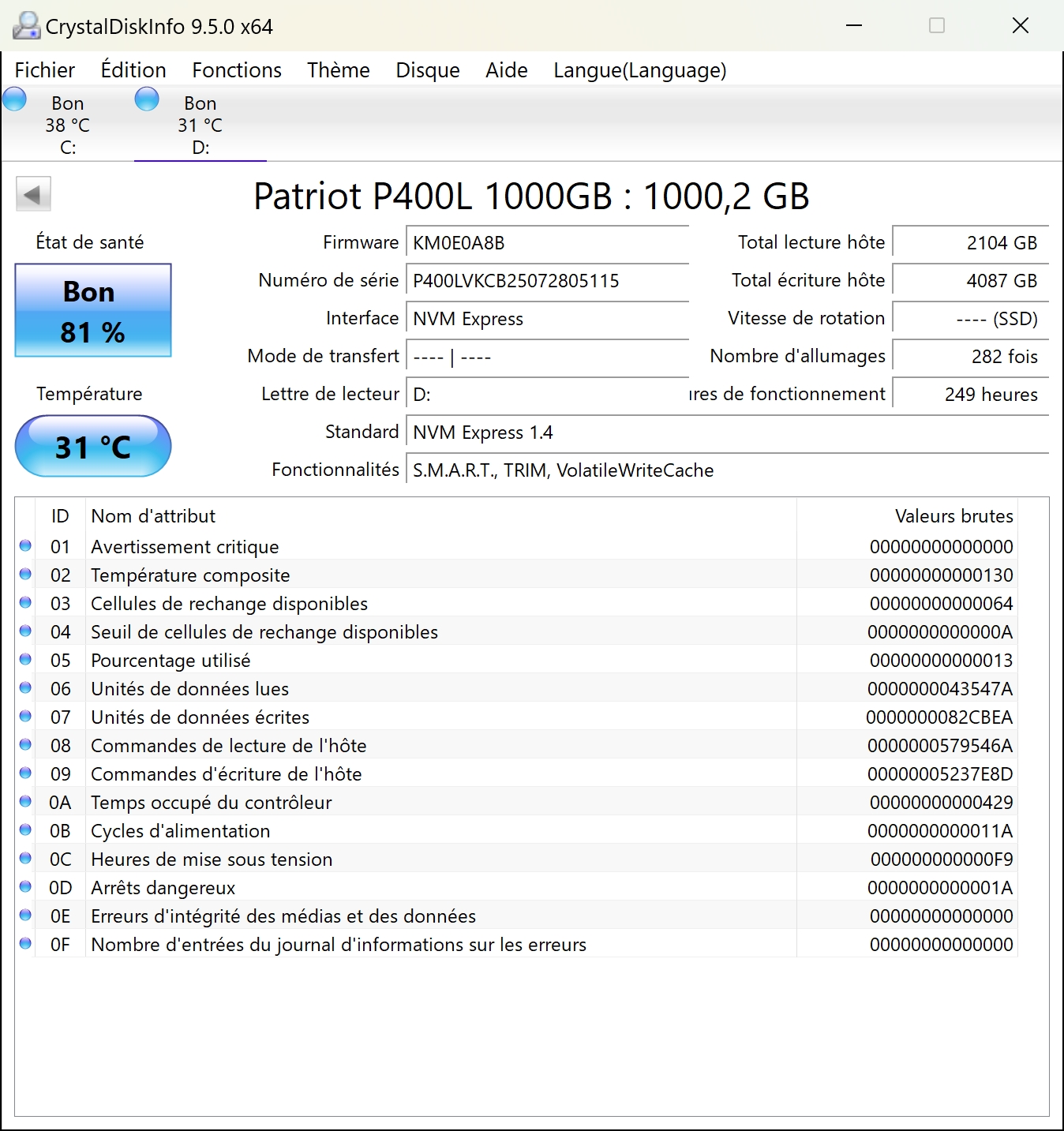
Task: Click status dot beside Pourcentage utilisé
Action: [x=25, y=660]
